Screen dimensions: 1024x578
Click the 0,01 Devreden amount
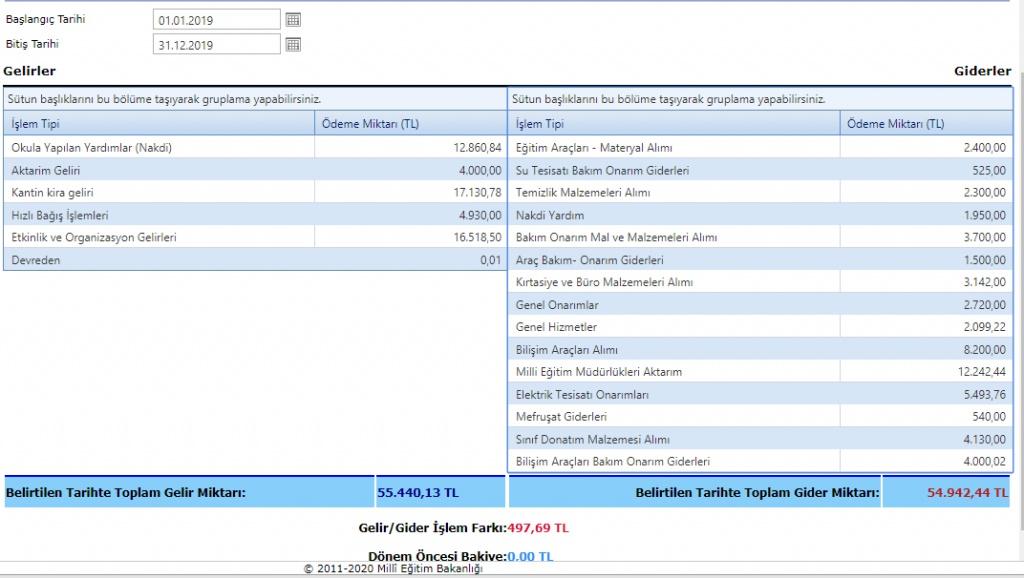point(490,260)
